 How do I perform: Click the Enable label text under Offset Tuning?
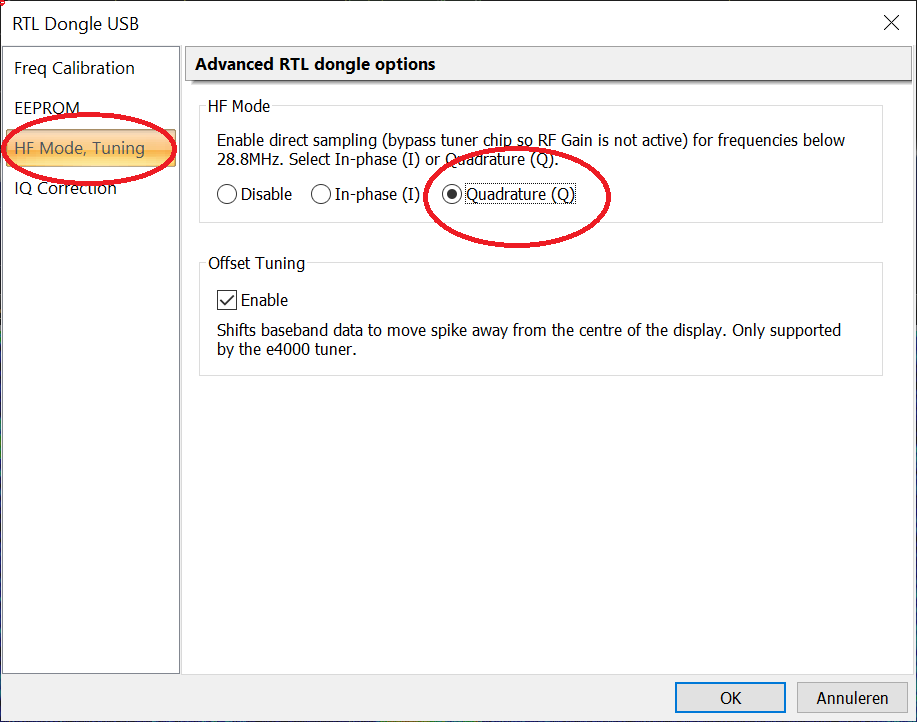tap(264, 300)
